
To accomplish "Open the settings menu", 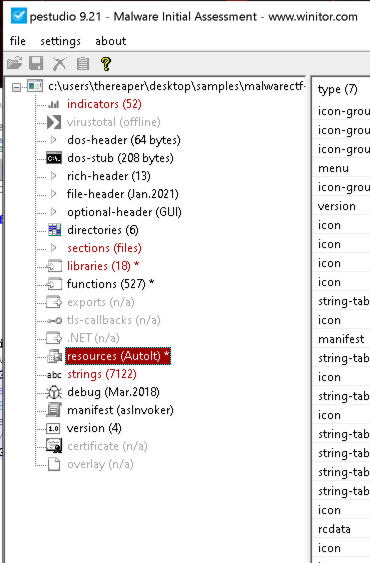I will 60,41.
